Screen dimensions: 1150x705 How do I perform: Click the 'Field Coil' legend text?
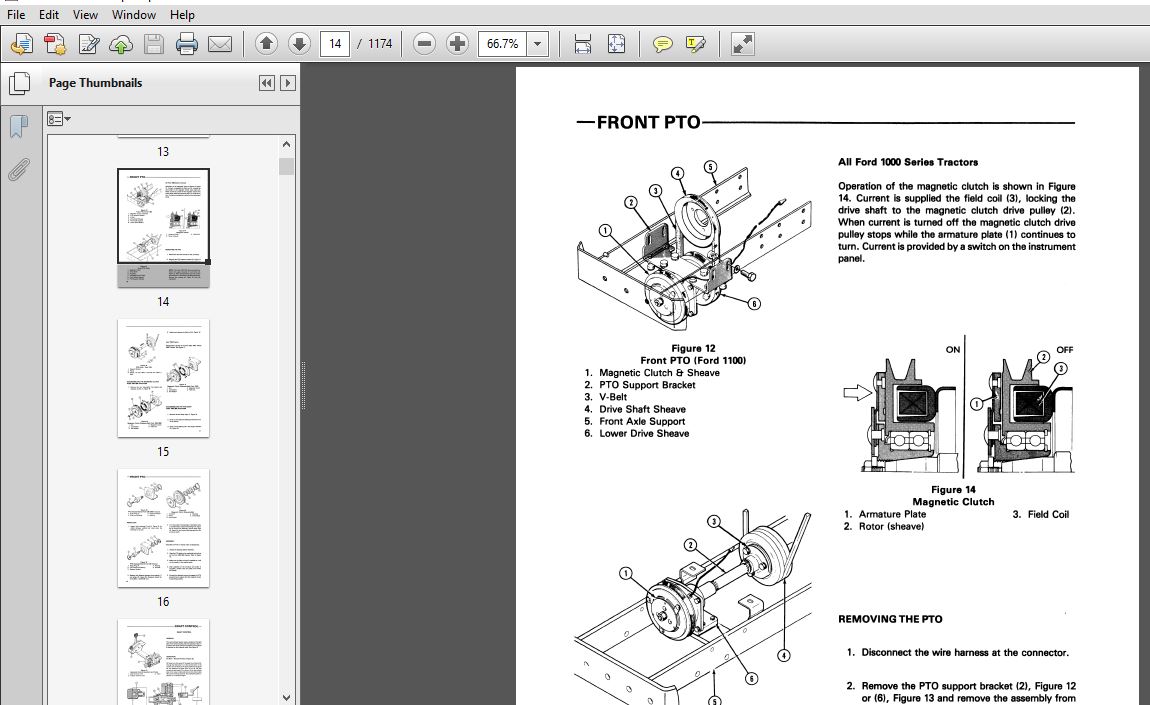pos(1048,514)
